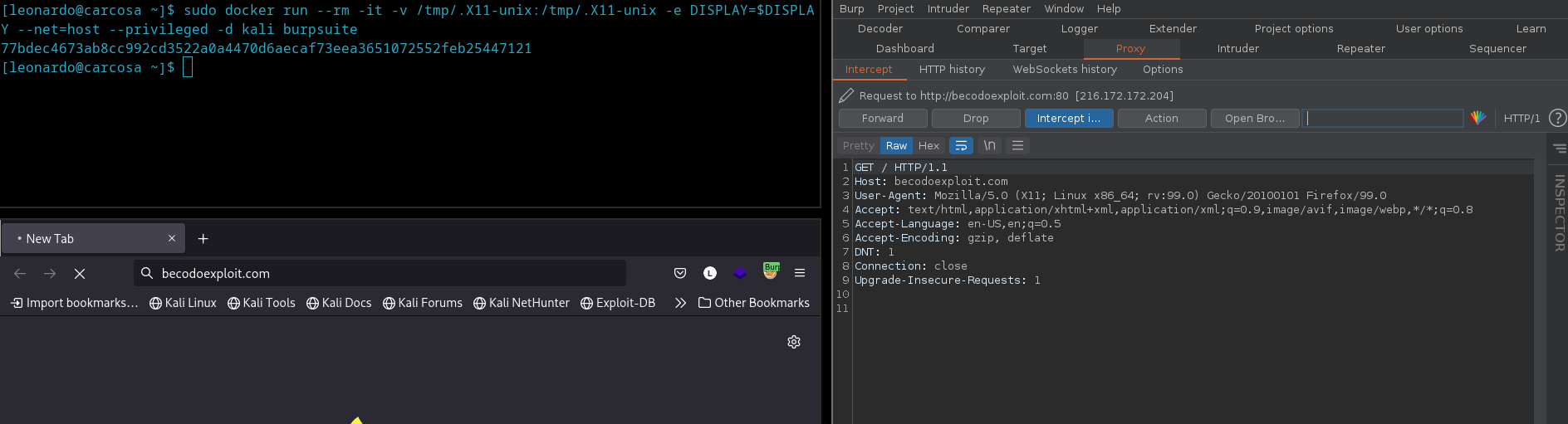Click the pencil edit-target icon beside request URL
This screenshot has height=424, width=1568.
coord(846,95)
